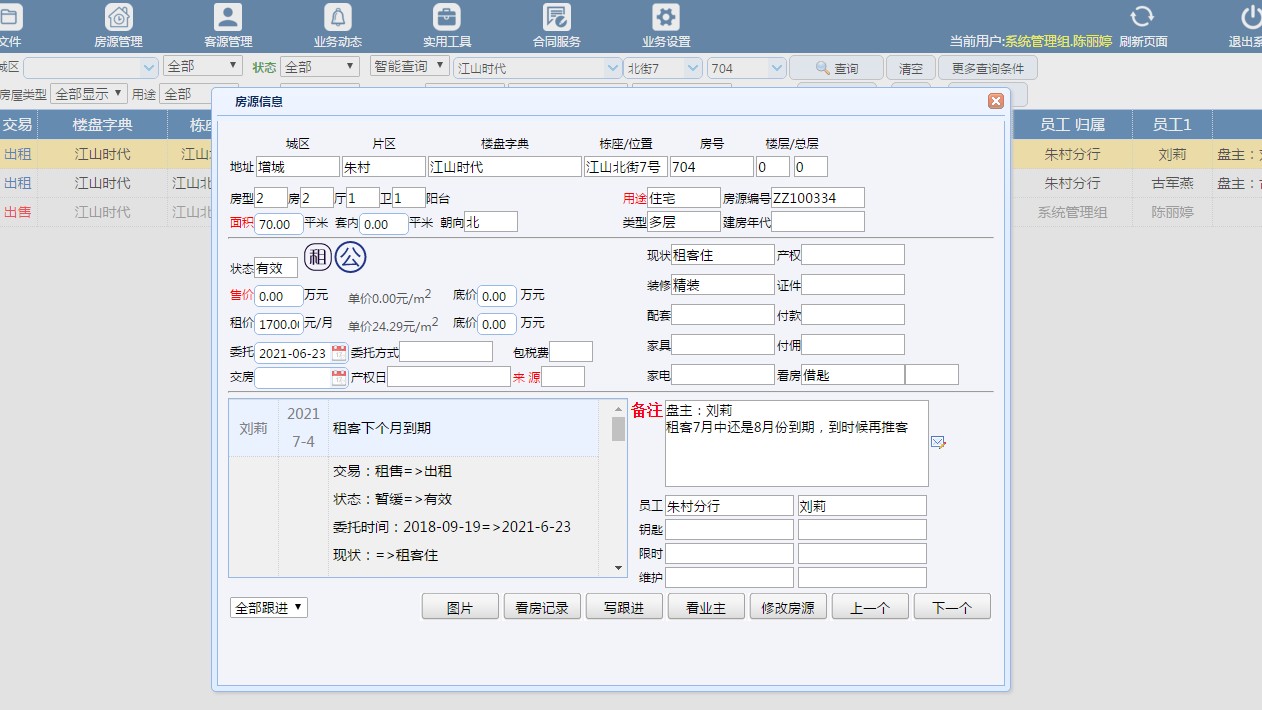This screenshot has width=1262, height=710.
Task: Click the 租价 input field
Action: (x=279, y=325)
